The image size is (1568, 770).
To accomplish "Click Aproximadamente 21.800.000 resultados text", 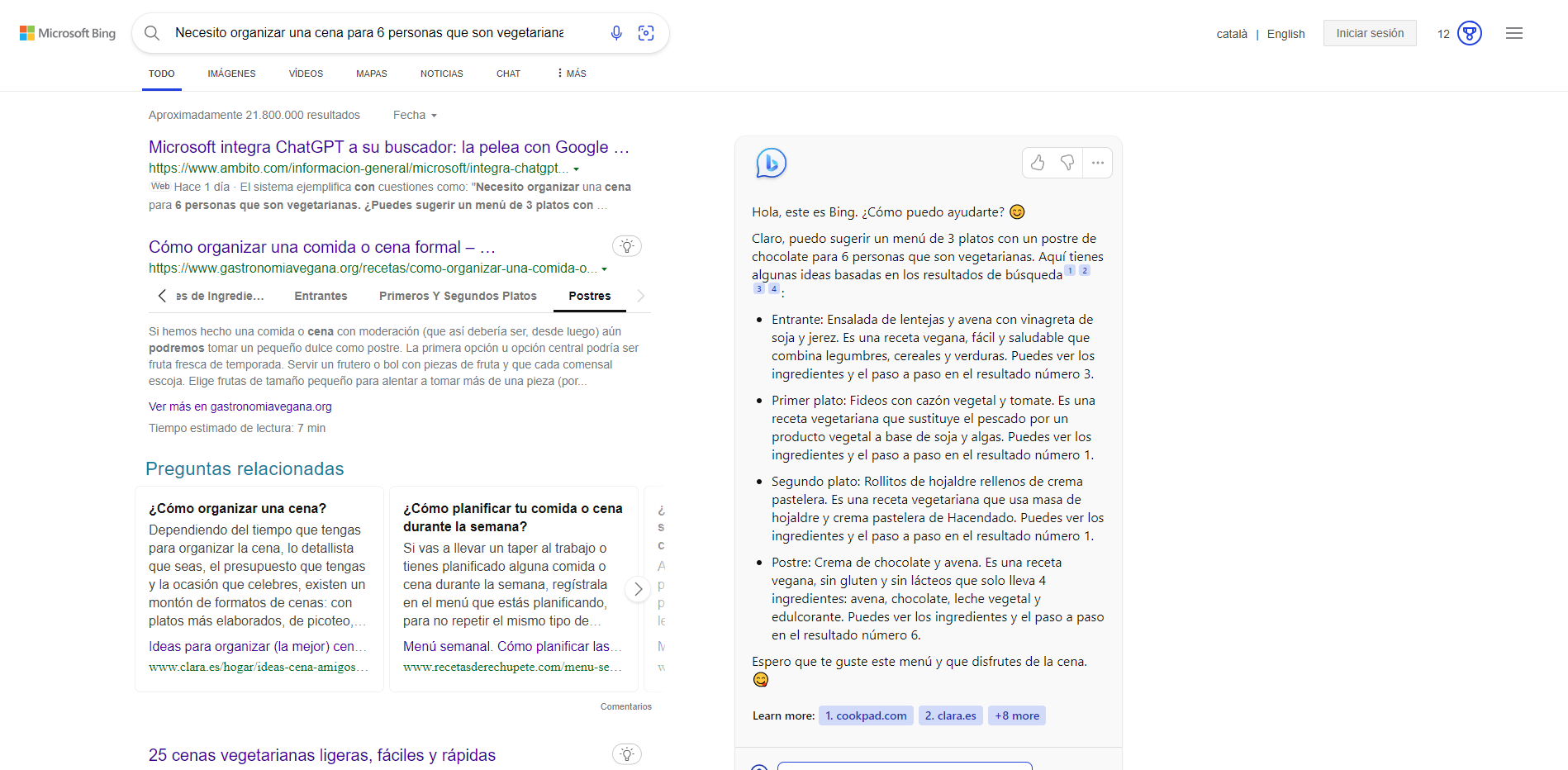I will click(x=254, y=115).
